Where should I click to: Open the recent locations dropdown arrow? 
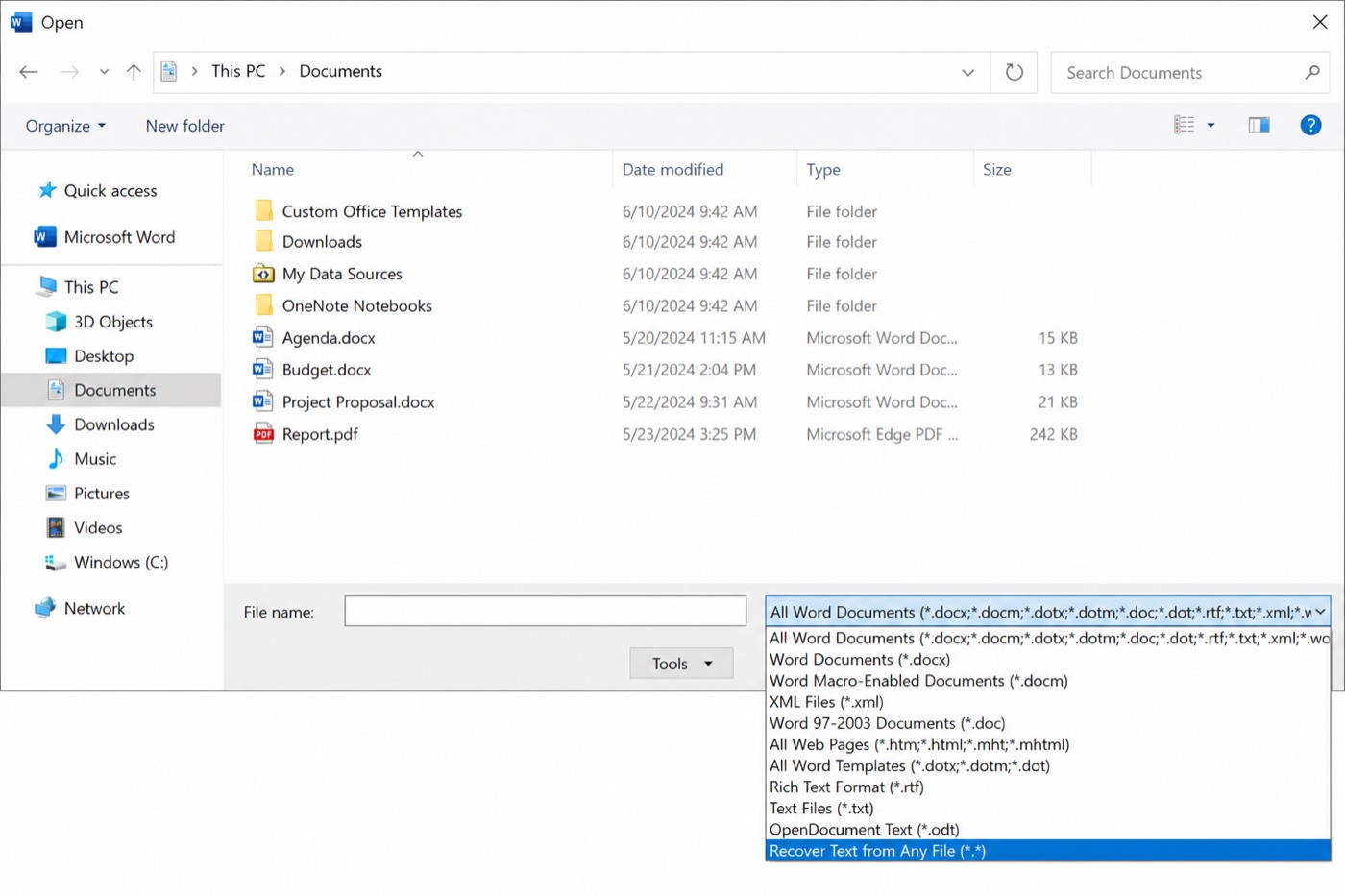pos(104,72)
